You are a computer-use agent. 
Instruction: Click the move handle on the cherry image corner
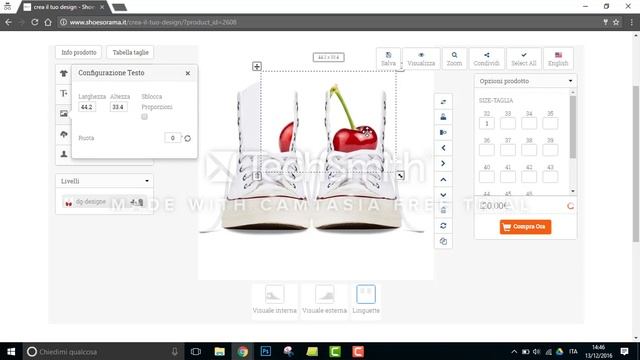click(257, 66)
